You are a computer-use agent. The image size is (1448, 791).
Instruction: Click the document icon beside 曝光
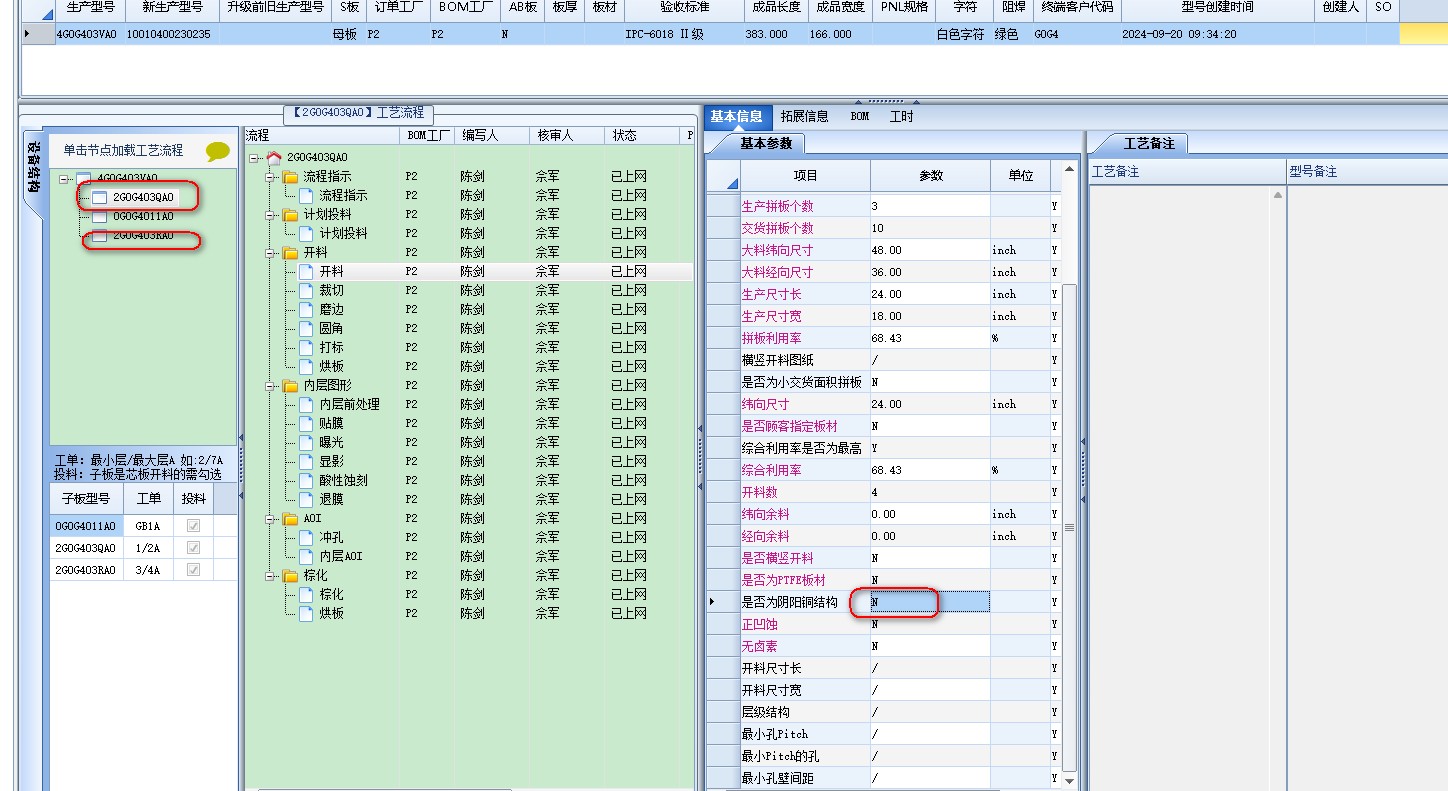click(x=306, y=443)
